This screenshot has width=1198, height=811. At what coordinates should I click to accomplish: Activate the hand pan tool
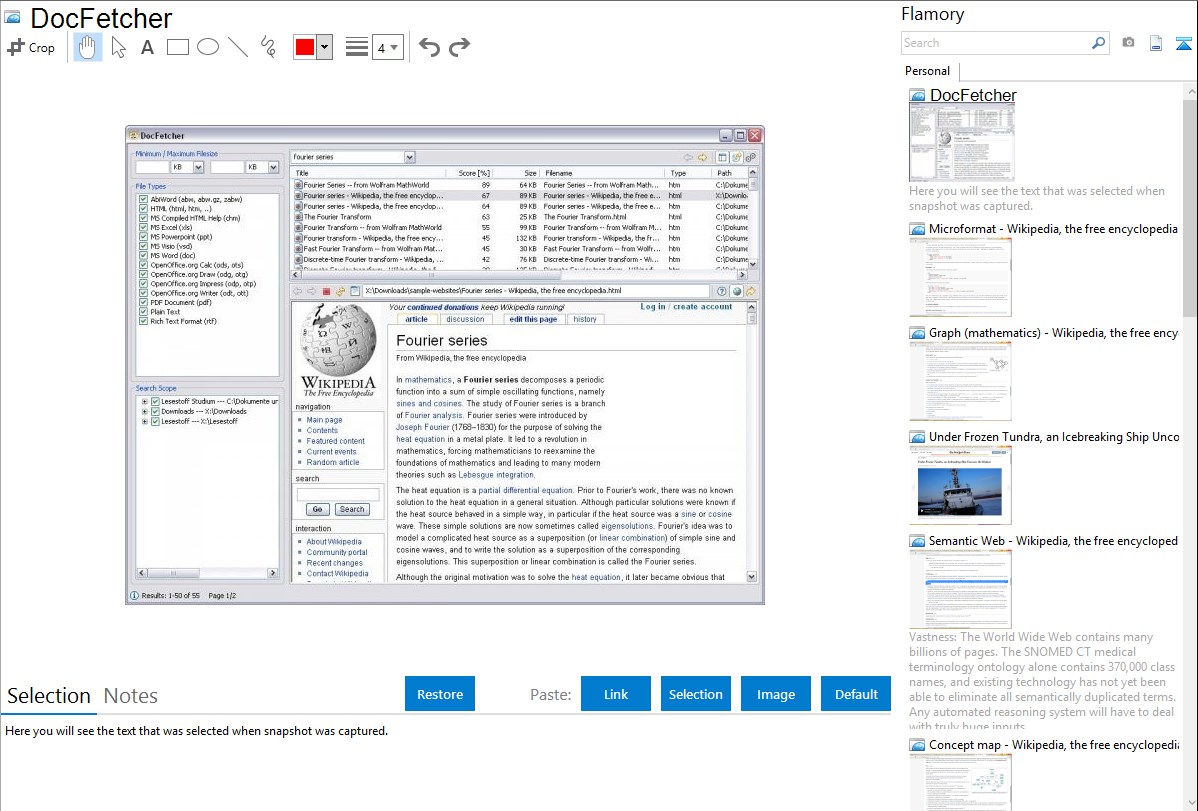(x=87, y=47)
